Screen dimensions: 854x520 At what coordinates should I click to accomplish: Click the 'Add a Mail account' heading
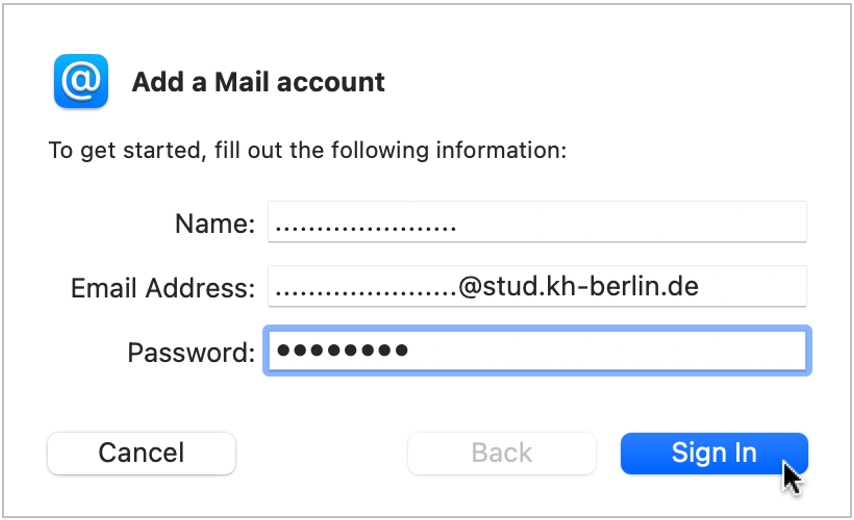pyautogui.click(x=258, y=82)
